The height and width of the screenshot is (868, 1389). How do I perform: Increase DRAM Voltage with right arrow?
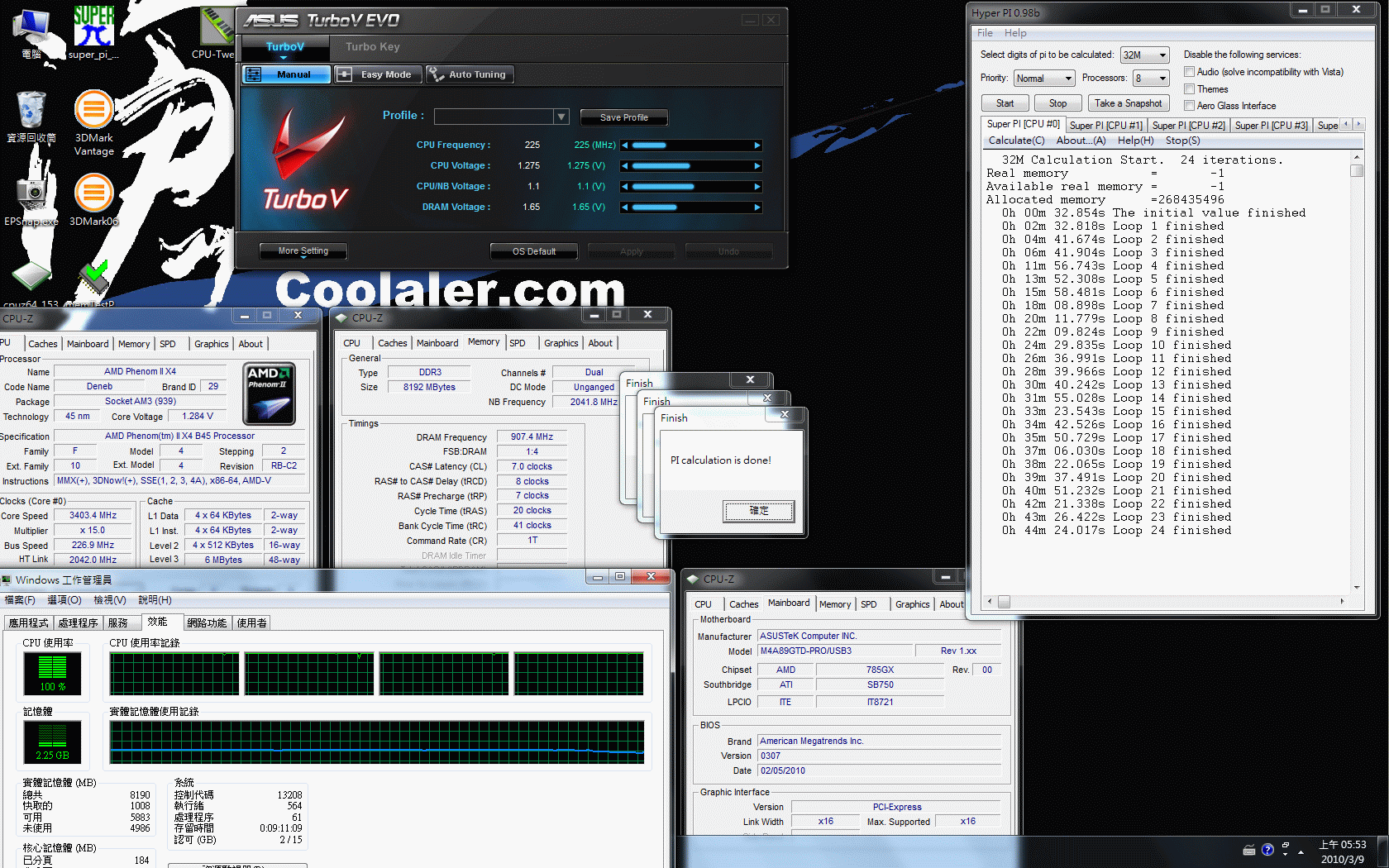tap(757, 207)
